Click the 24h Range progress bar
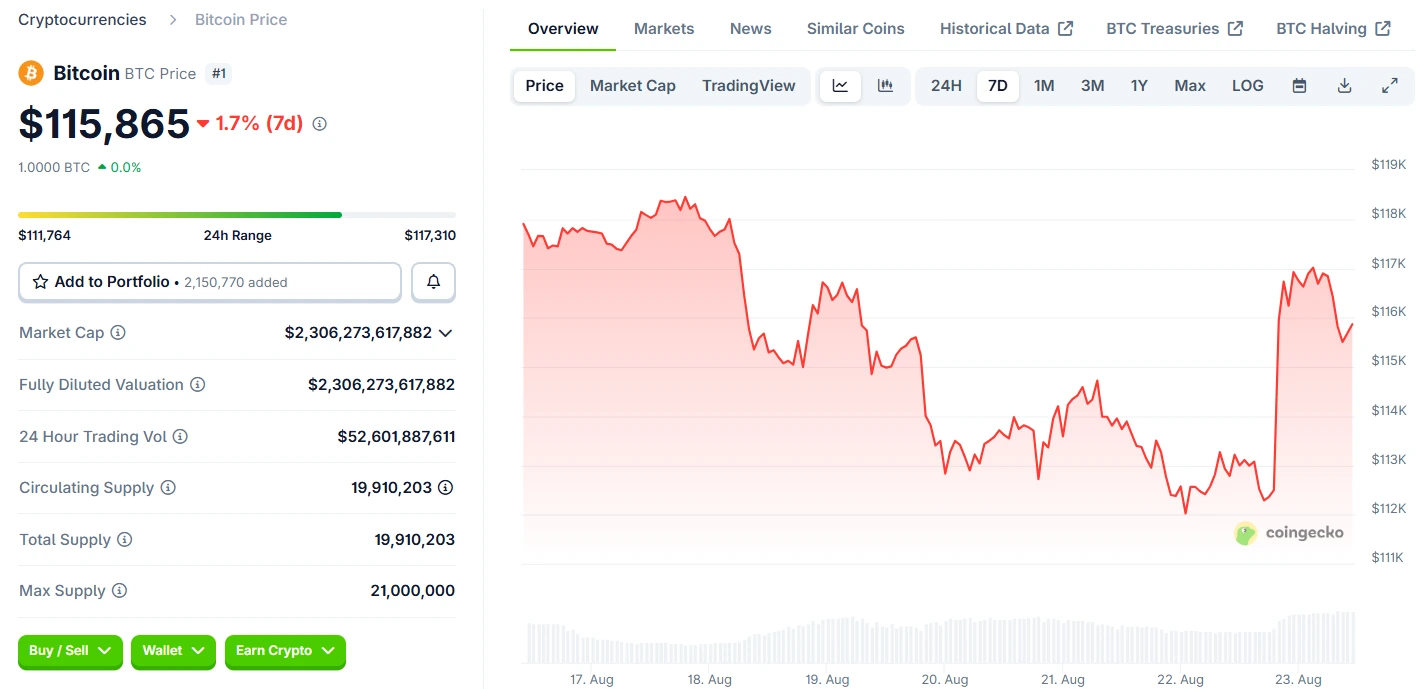 click(236, 214)
